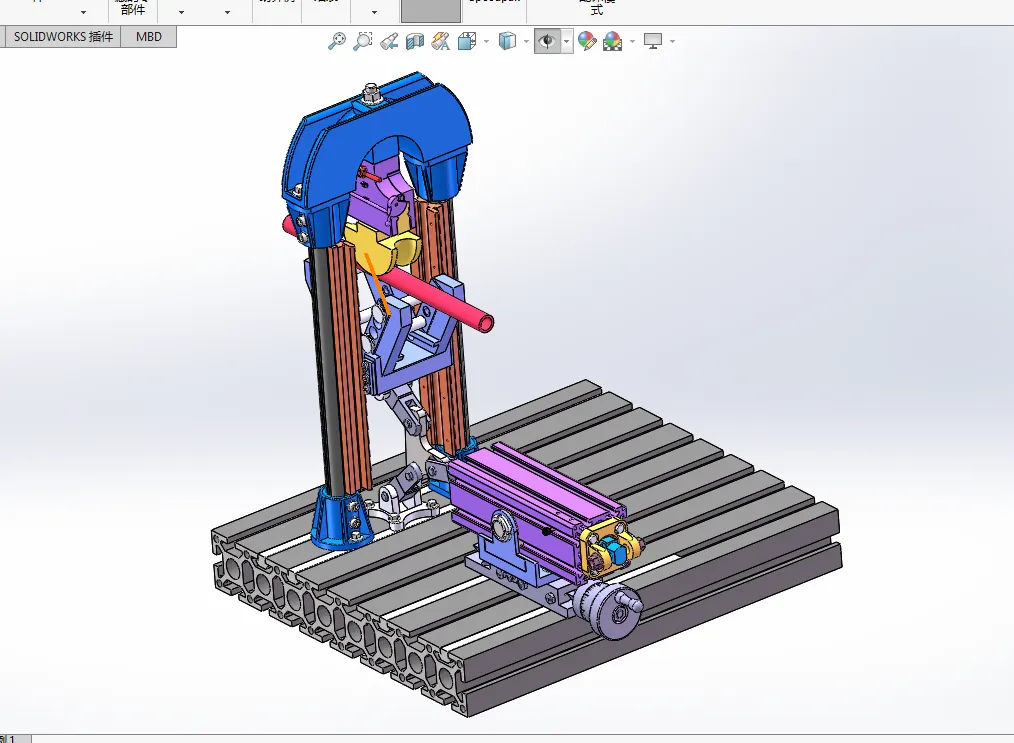Expand the Hide/Show Items dropdown arrow
Viewport: 1014px width, 743px height.
point(566,41)
